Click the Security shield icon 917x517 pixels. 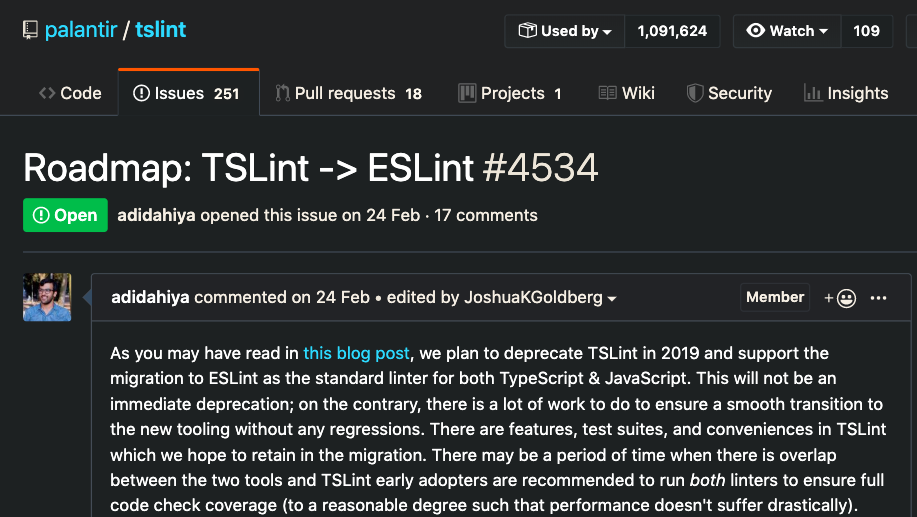pos(695,93)
